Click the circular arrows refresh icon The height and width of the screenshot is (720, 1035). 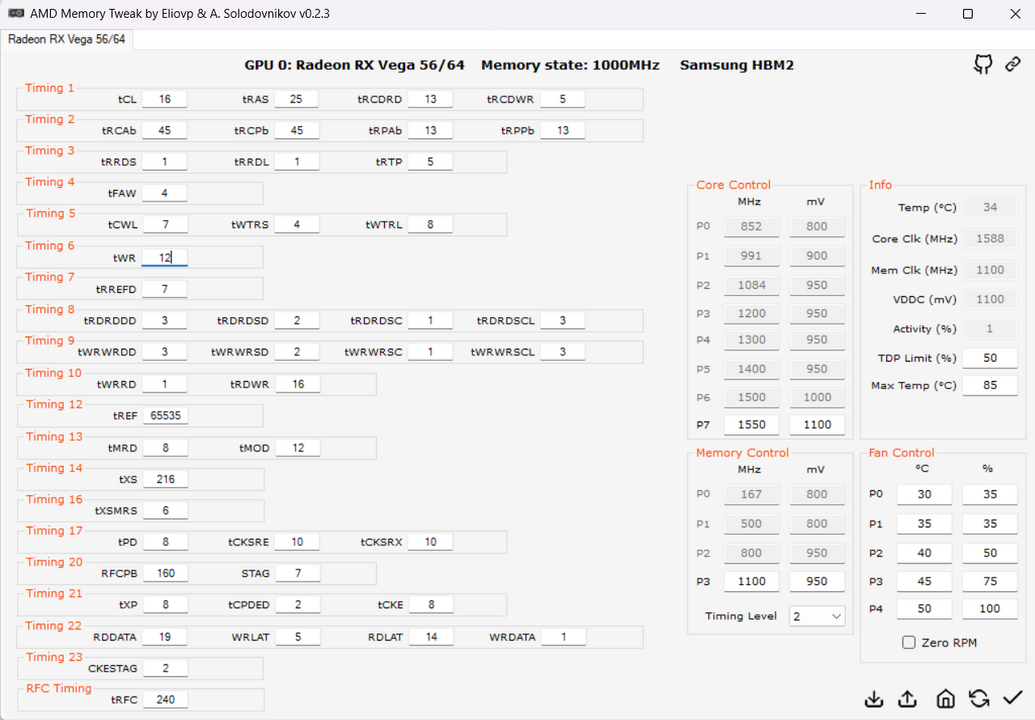(x=979, y=698)
